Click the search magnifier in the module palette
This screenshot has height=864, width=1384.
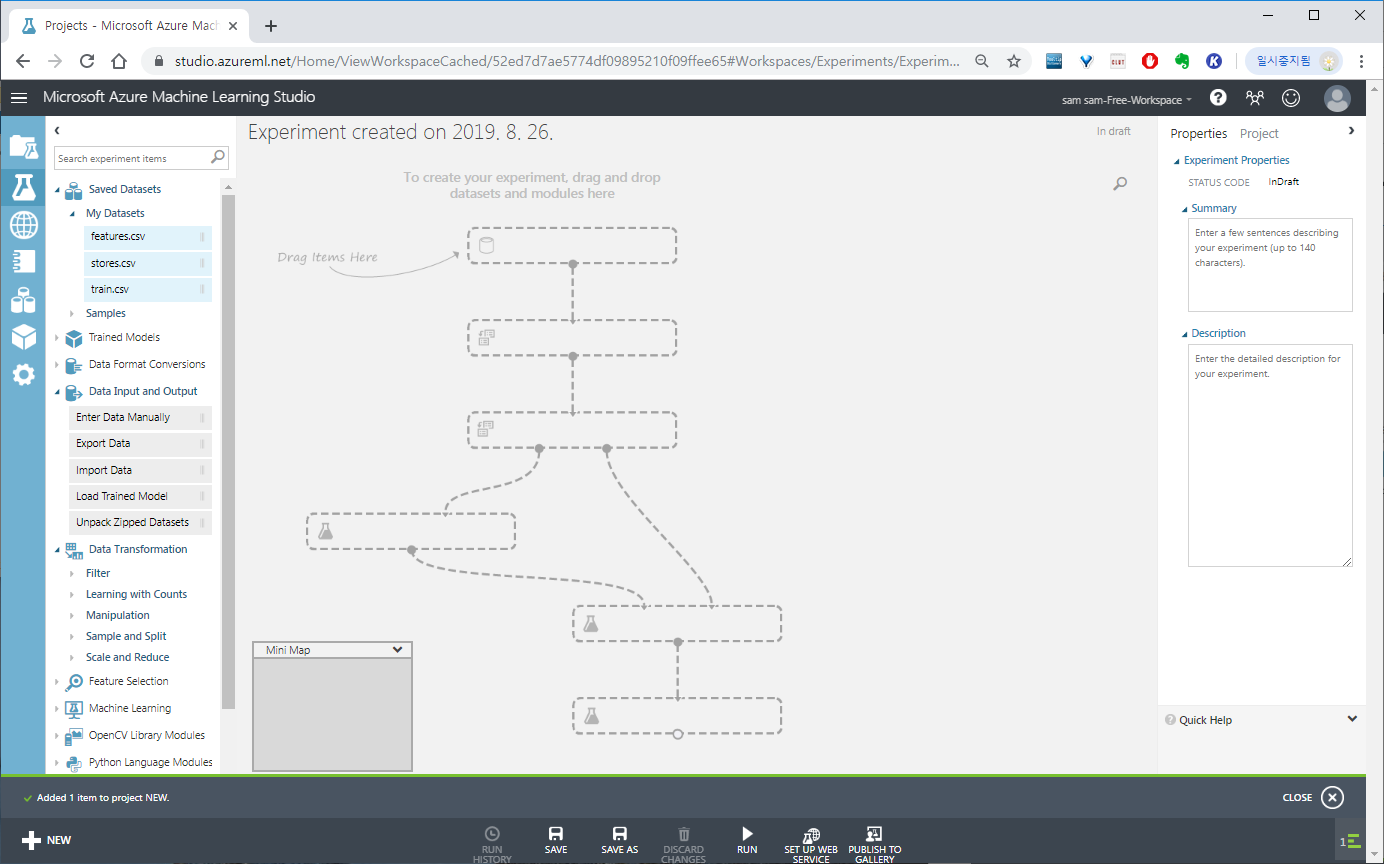click(x=218, y=158)
